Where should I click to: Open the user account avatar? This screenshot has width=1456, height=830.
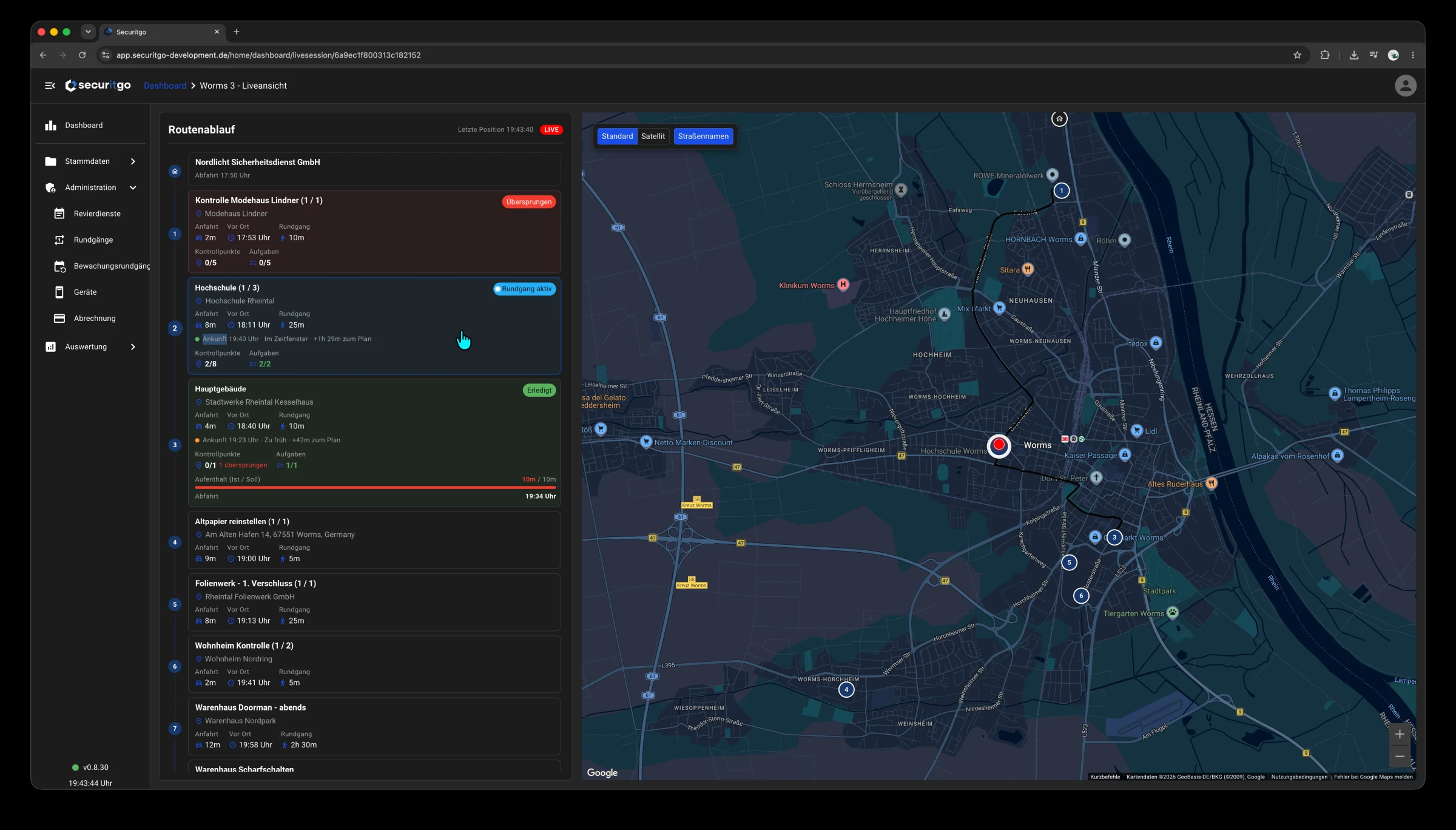[1405, 86]
